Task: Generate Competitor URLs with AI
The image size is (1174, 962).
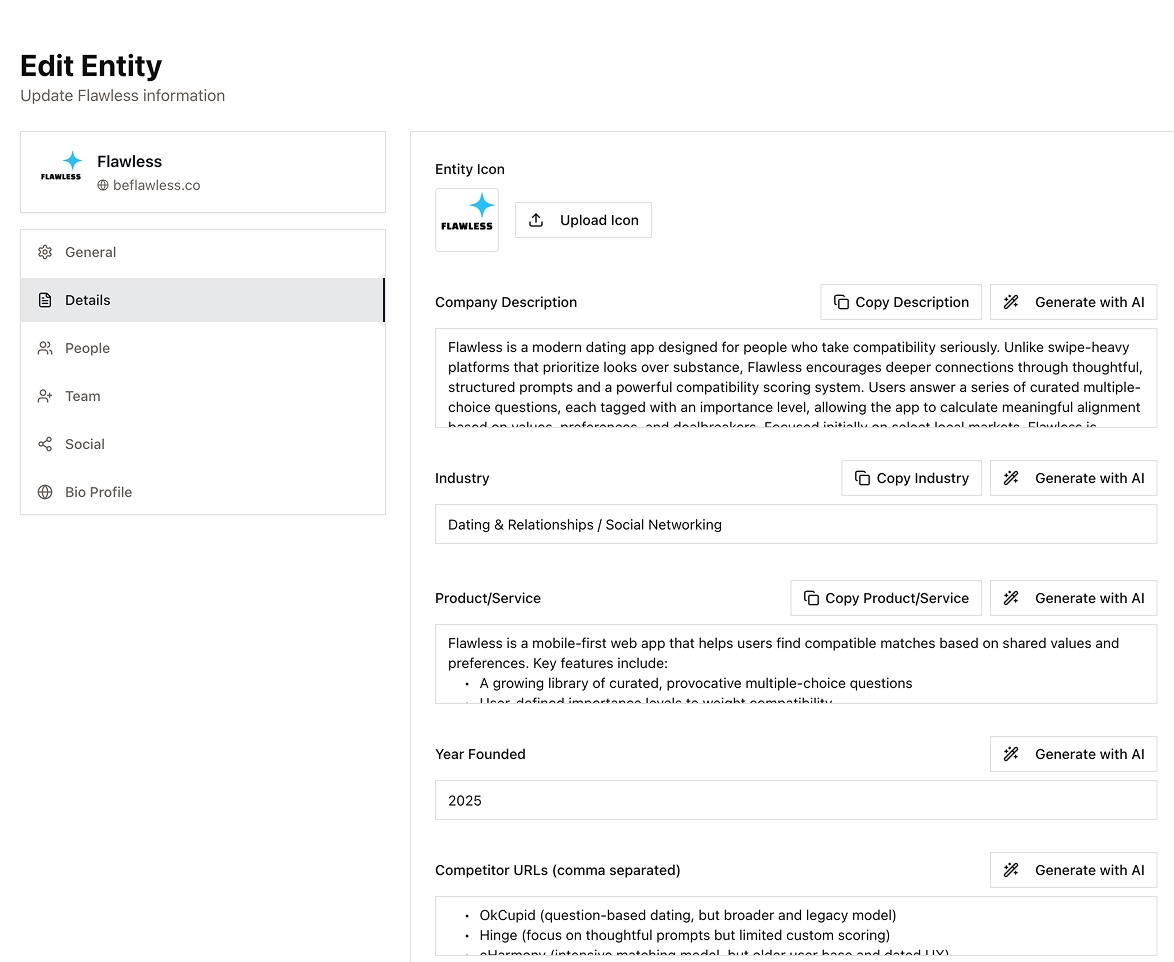Action: 1073,870
